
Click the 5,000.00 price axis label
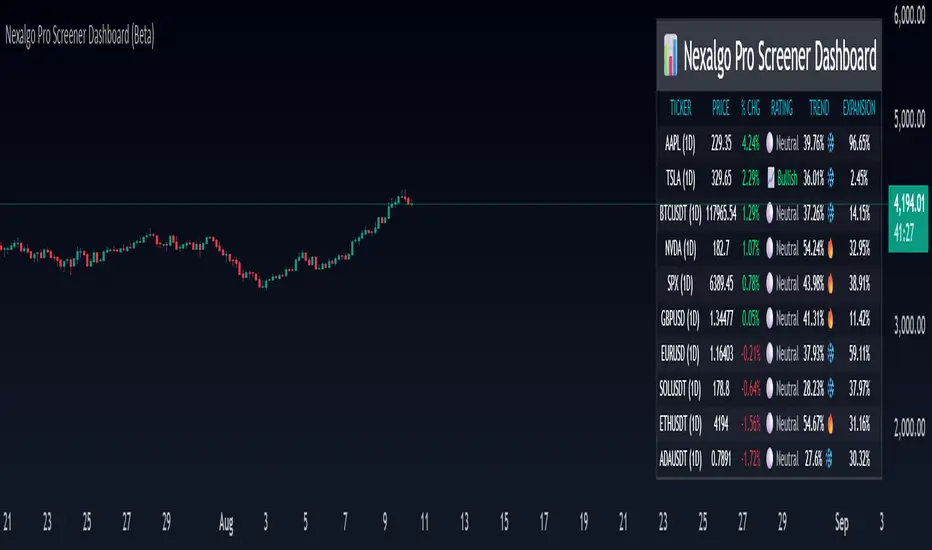coord(909,120)
